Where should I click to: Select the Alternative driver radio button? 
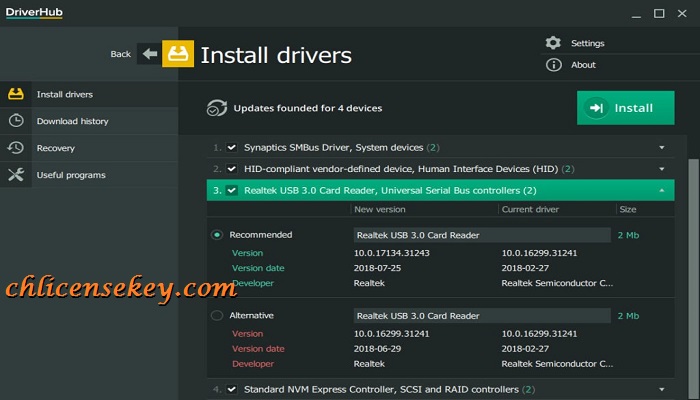click(x=217, y=316)
